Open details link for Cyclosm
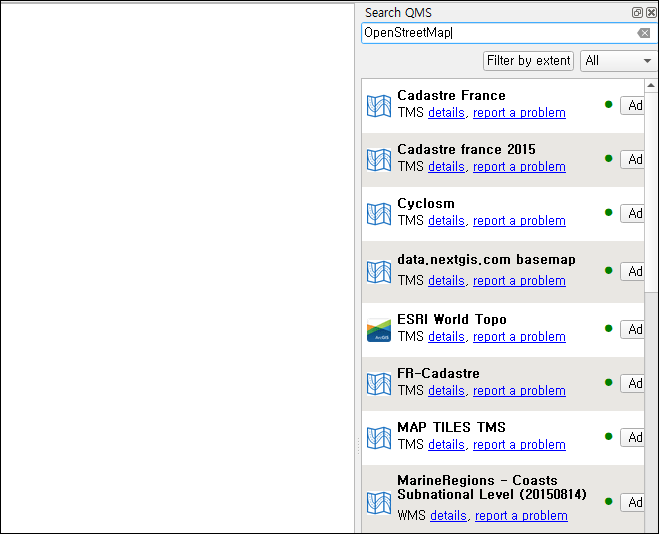Screen dimensions: 659x534 coord(446,221)
